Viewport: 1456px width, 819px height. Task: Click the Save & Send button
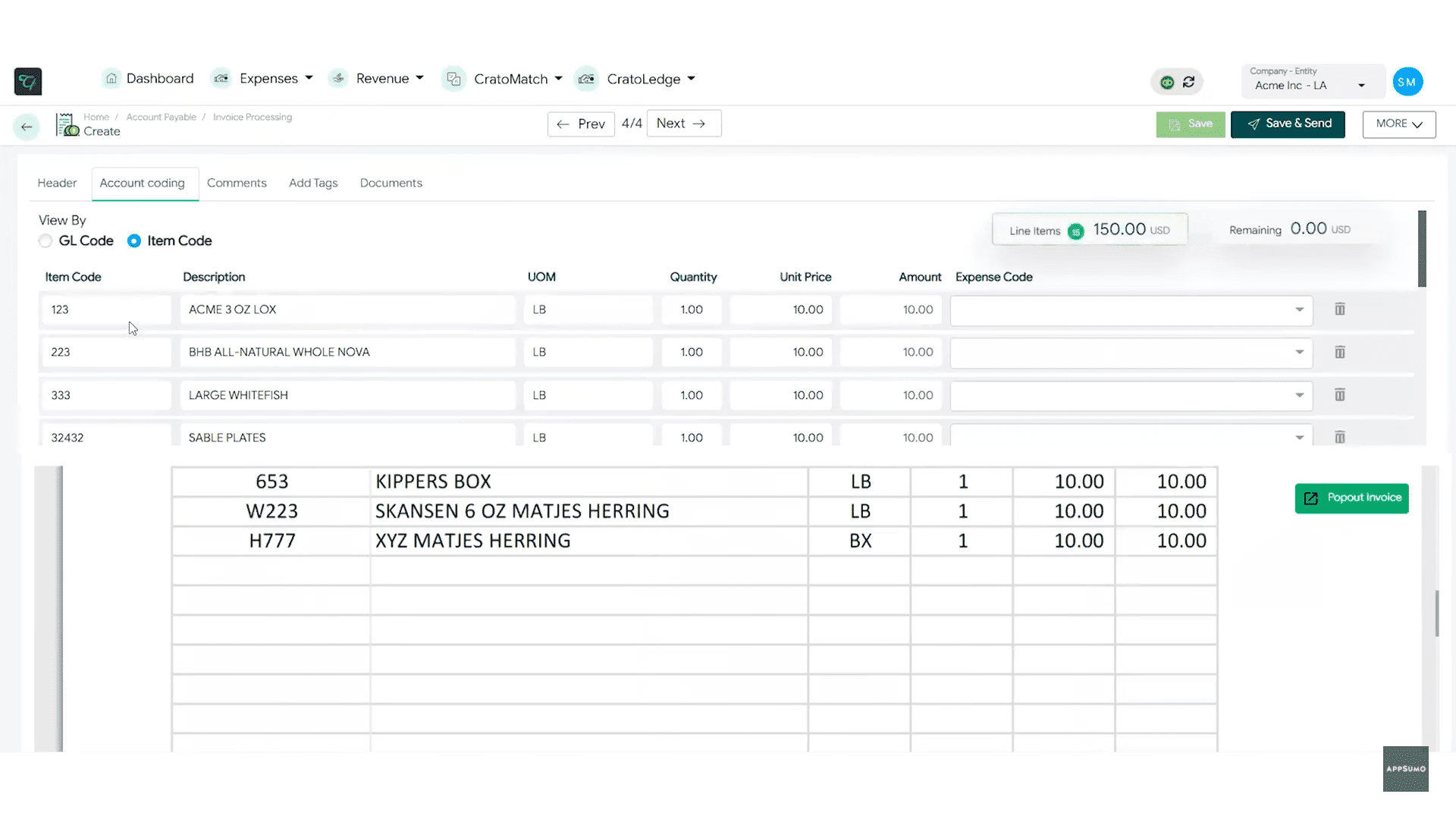[x=1287, y=124]
